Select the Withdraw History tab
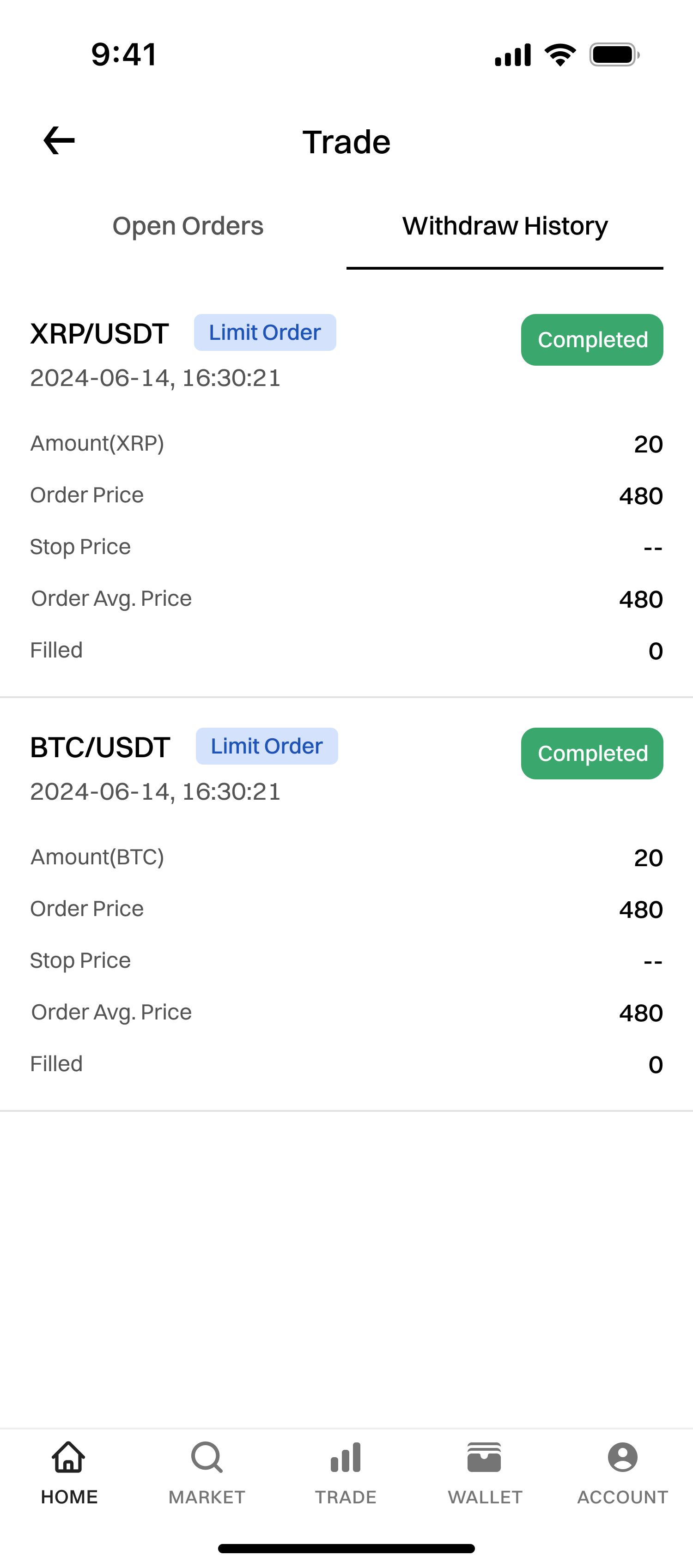Image resolution: width=693 pixels, height=1568 pixels. pyautogui.click(x=505, y=226)
